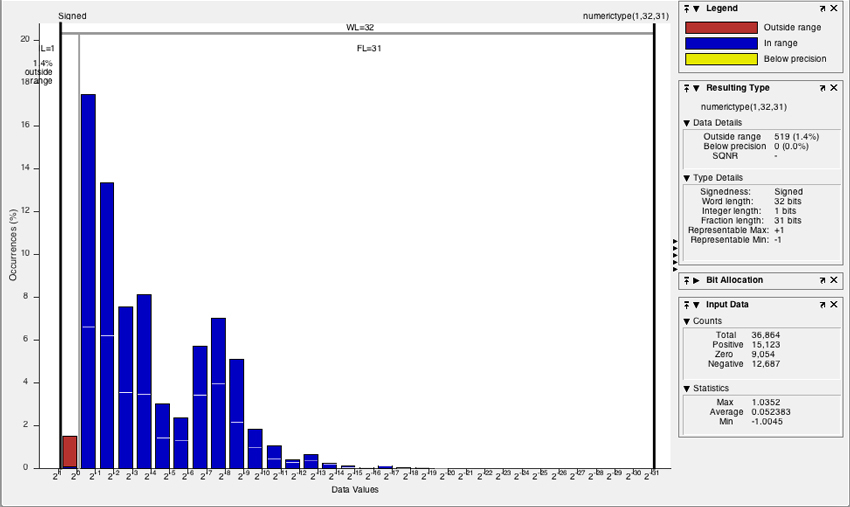This screenshot has height=507, width=850.
Task: Click the FL=31 label in the plot
Action: coord(369,48)
